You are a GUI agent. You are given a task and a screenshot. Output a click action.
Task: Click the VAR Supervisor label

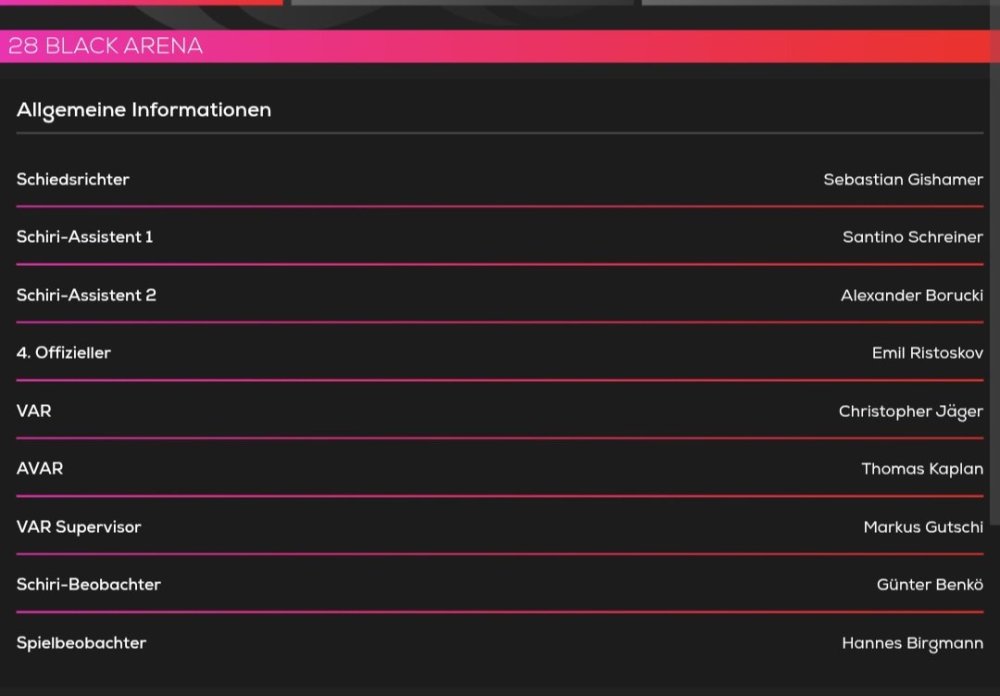coord(79,527)
